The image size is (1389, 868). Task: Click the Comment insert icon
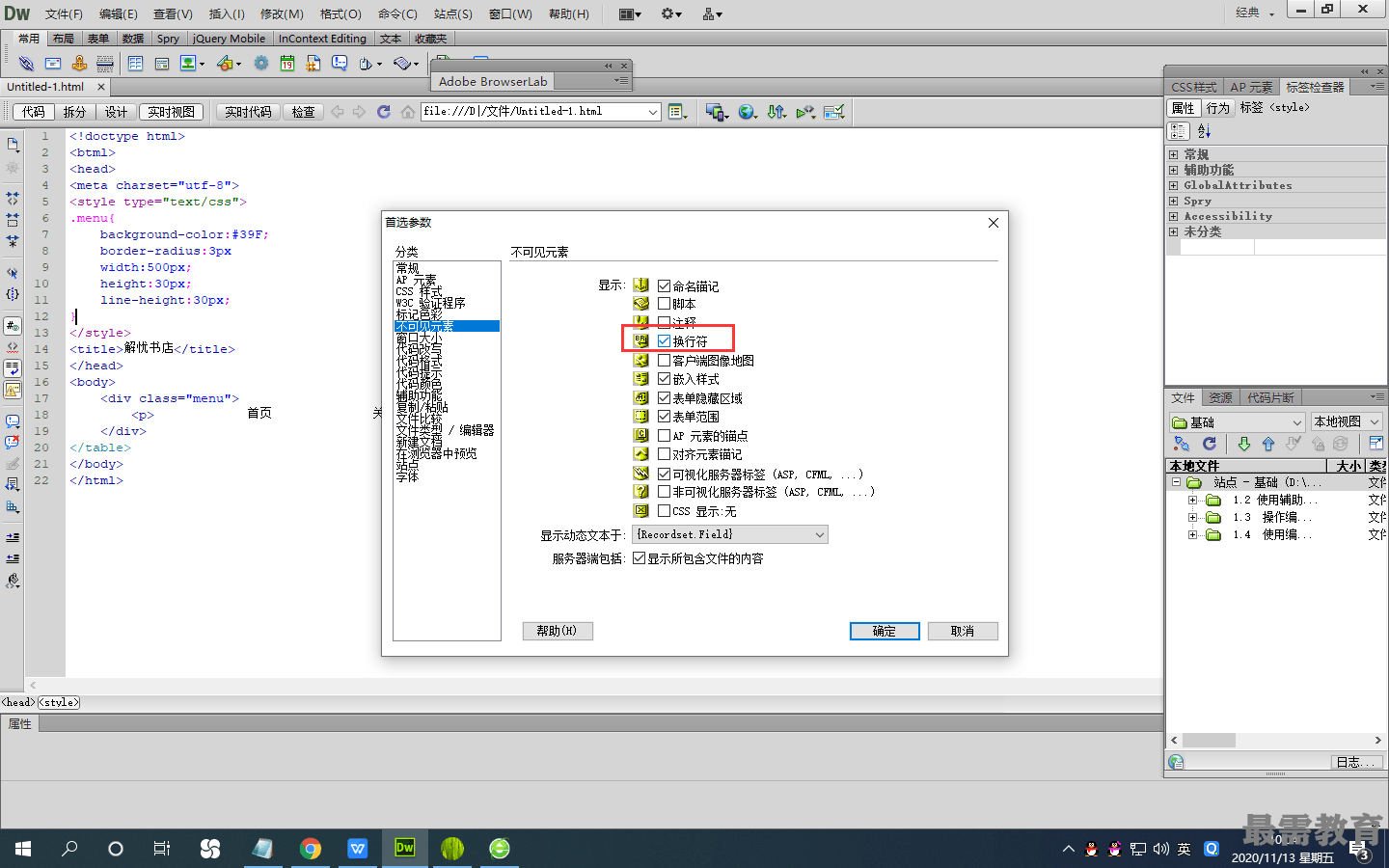pos(340,64)
